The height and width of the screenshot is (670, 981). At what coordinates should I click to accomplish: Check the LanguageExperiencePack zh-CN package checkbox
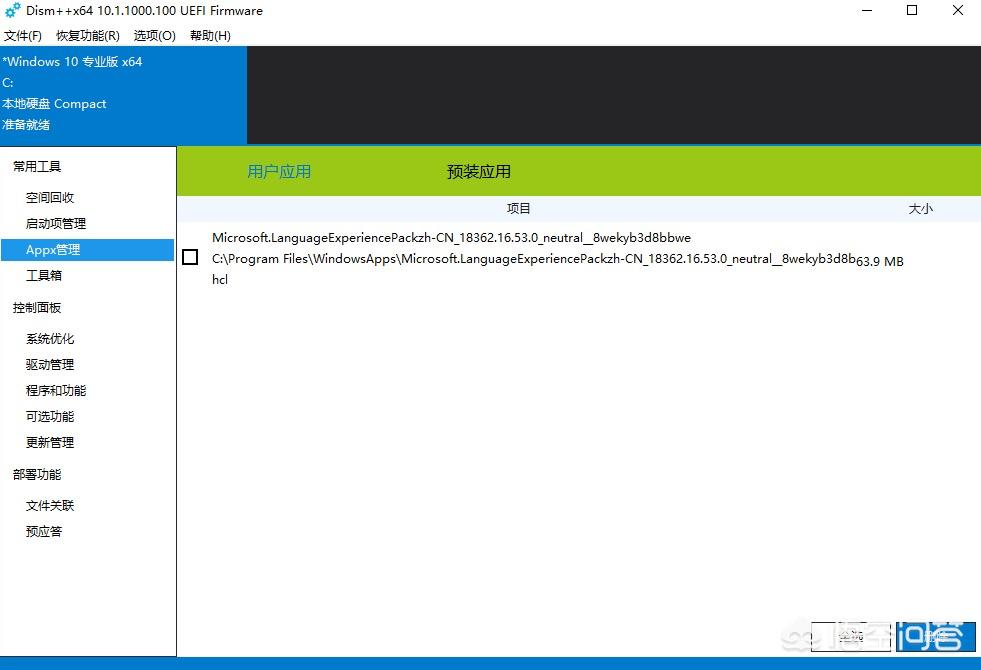pyautogui.click(x=190, y=257)
